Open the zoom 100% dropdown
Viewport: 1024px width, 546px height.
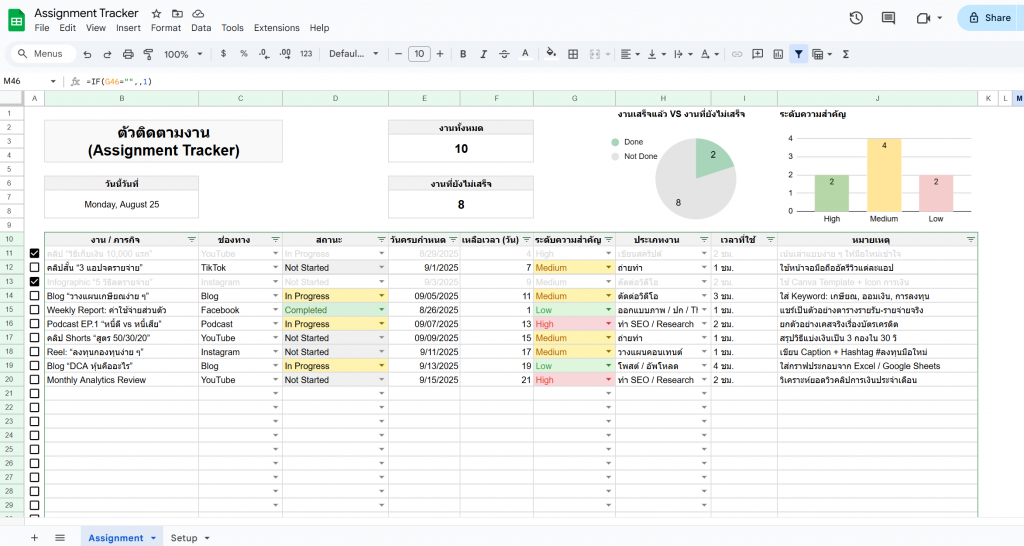(184, 54)
